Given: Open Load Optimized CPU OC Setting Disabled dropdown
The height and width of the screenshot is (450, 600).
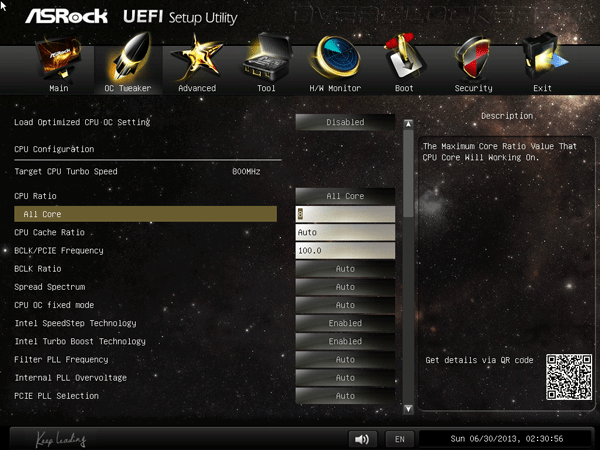Looking at the screenshot, I should (345, 122).
